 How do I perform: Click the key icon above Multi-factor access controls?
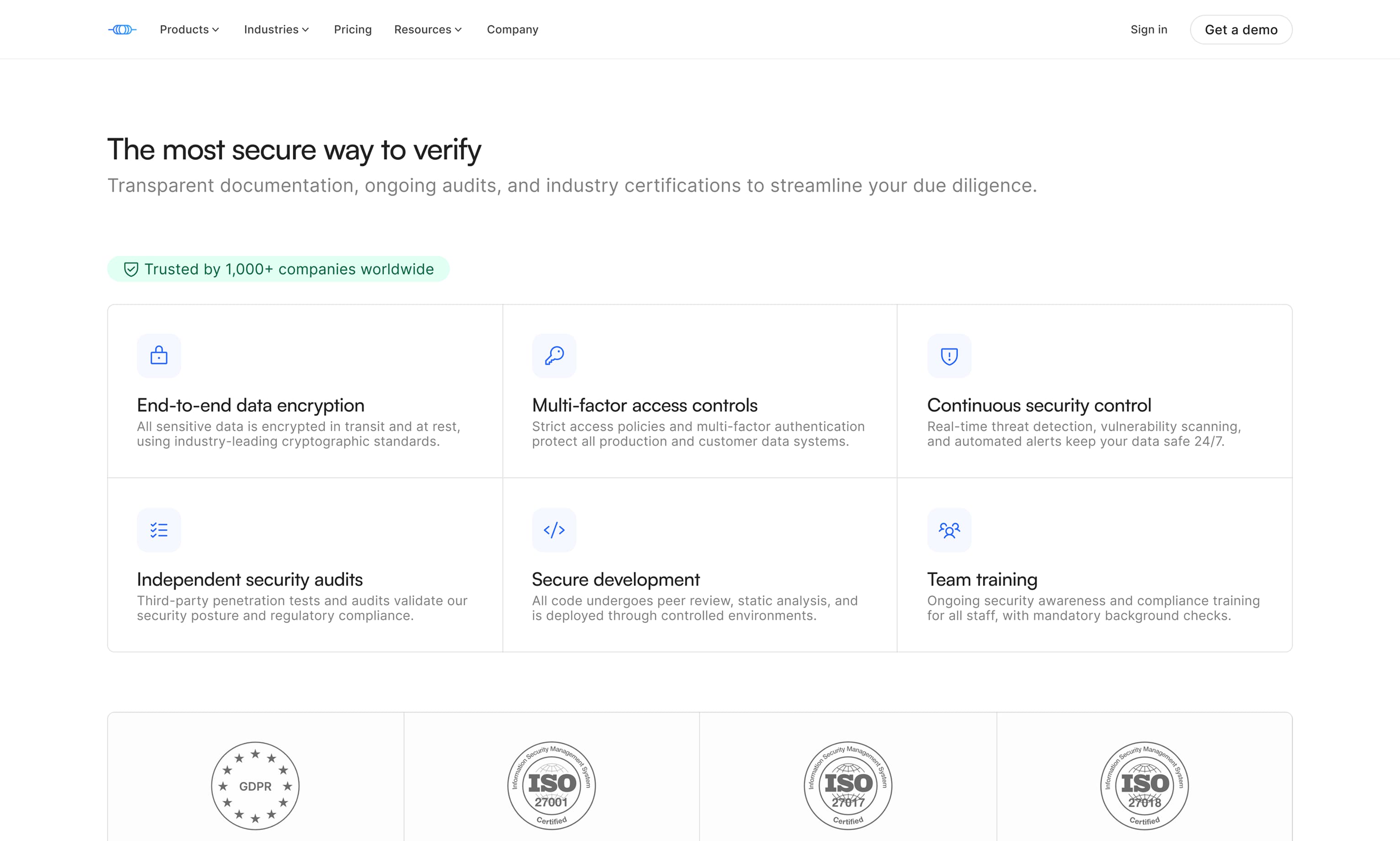[x=554, y=355]
